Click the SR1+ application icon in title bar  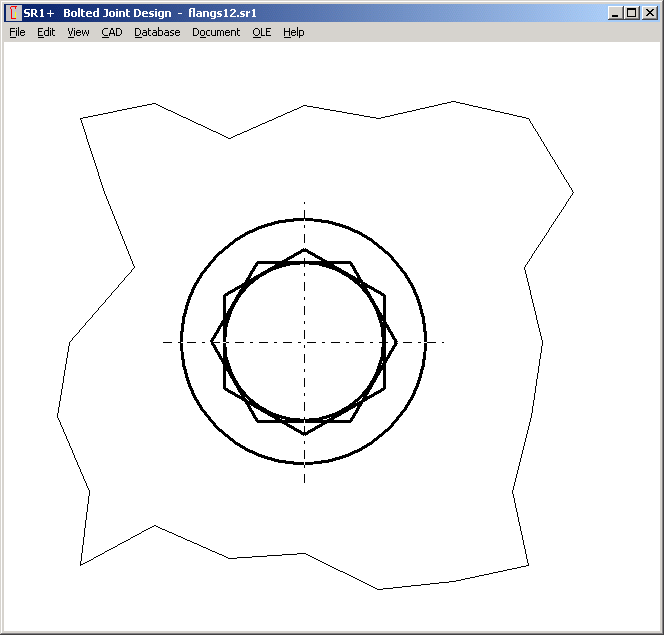point(13,13)
